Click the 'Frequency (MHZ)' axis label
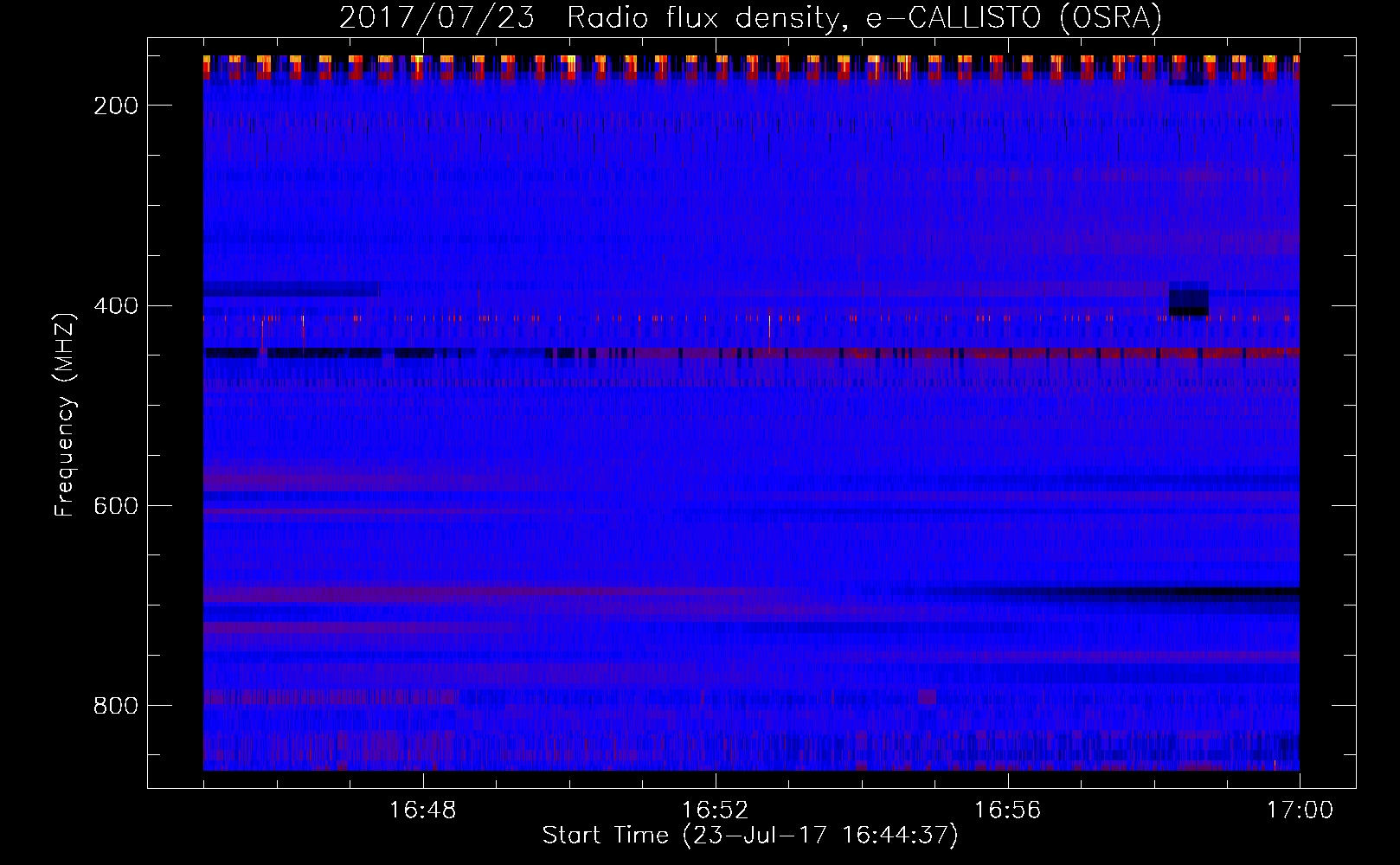The image size is (1400, 865). coord(65,414)
